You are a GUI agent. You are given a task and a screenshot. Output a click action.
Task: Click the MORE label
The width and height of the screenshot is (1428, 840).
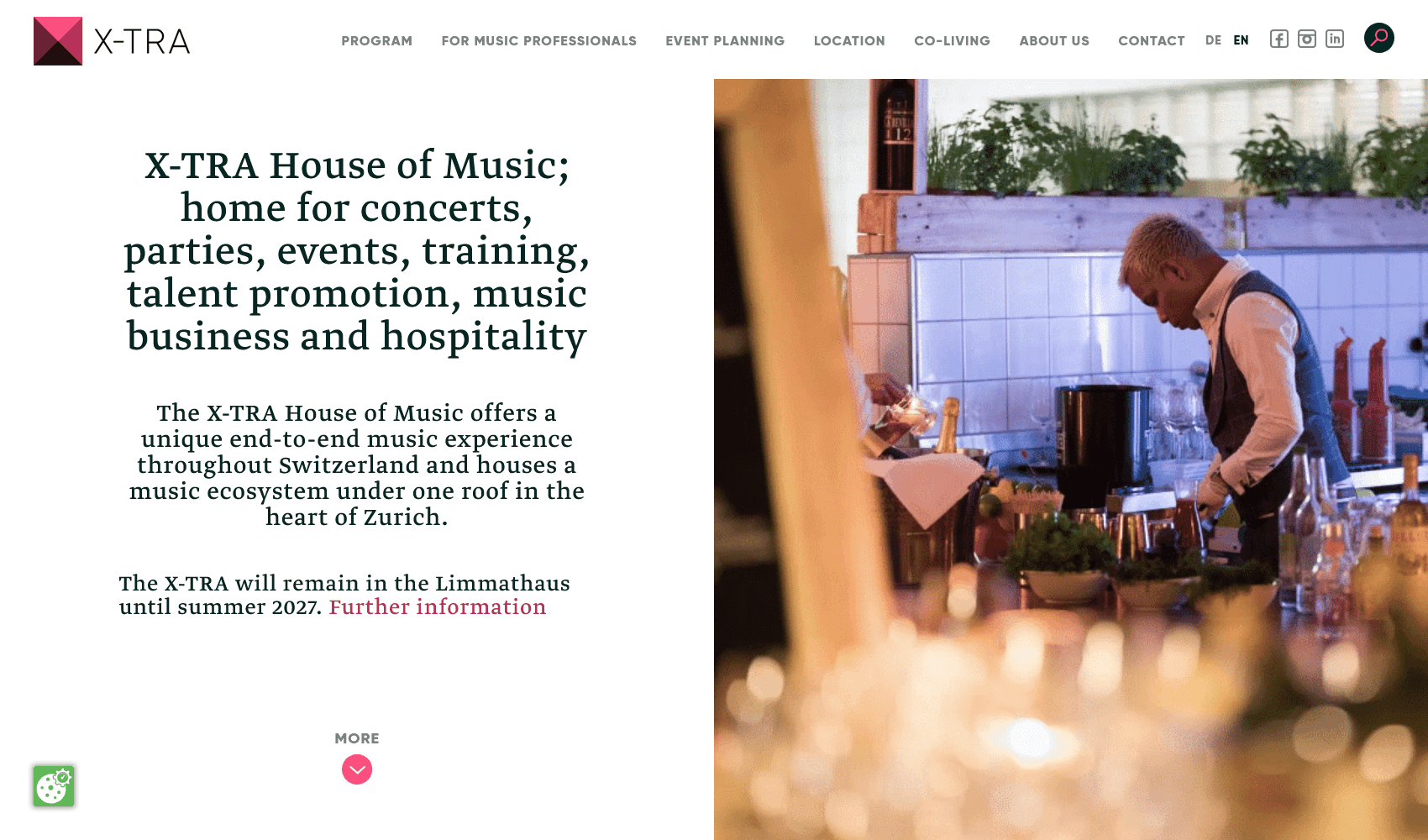[x=357, y=738]
